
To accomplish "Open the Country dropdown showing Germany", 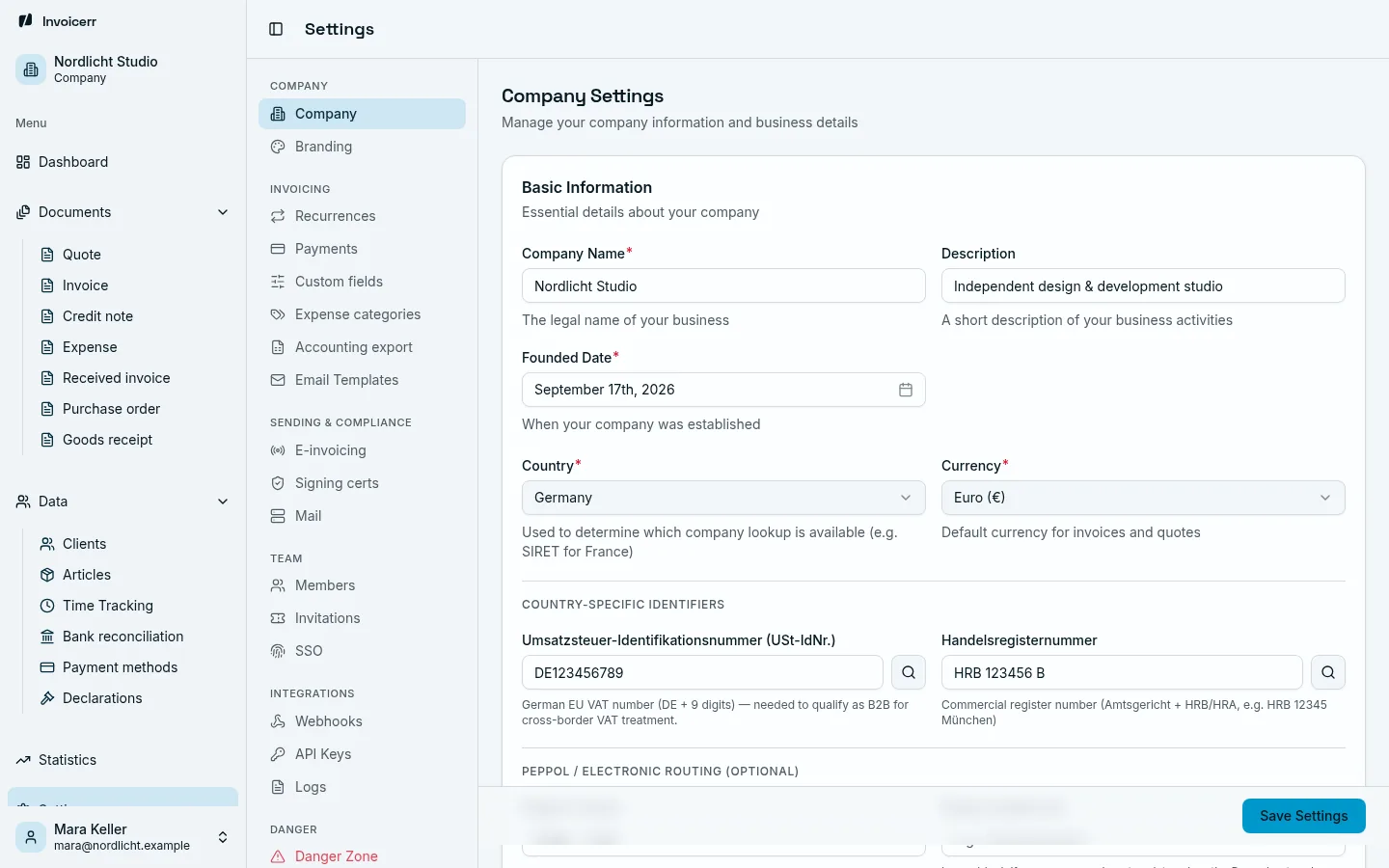I will (x=723, y=498).
